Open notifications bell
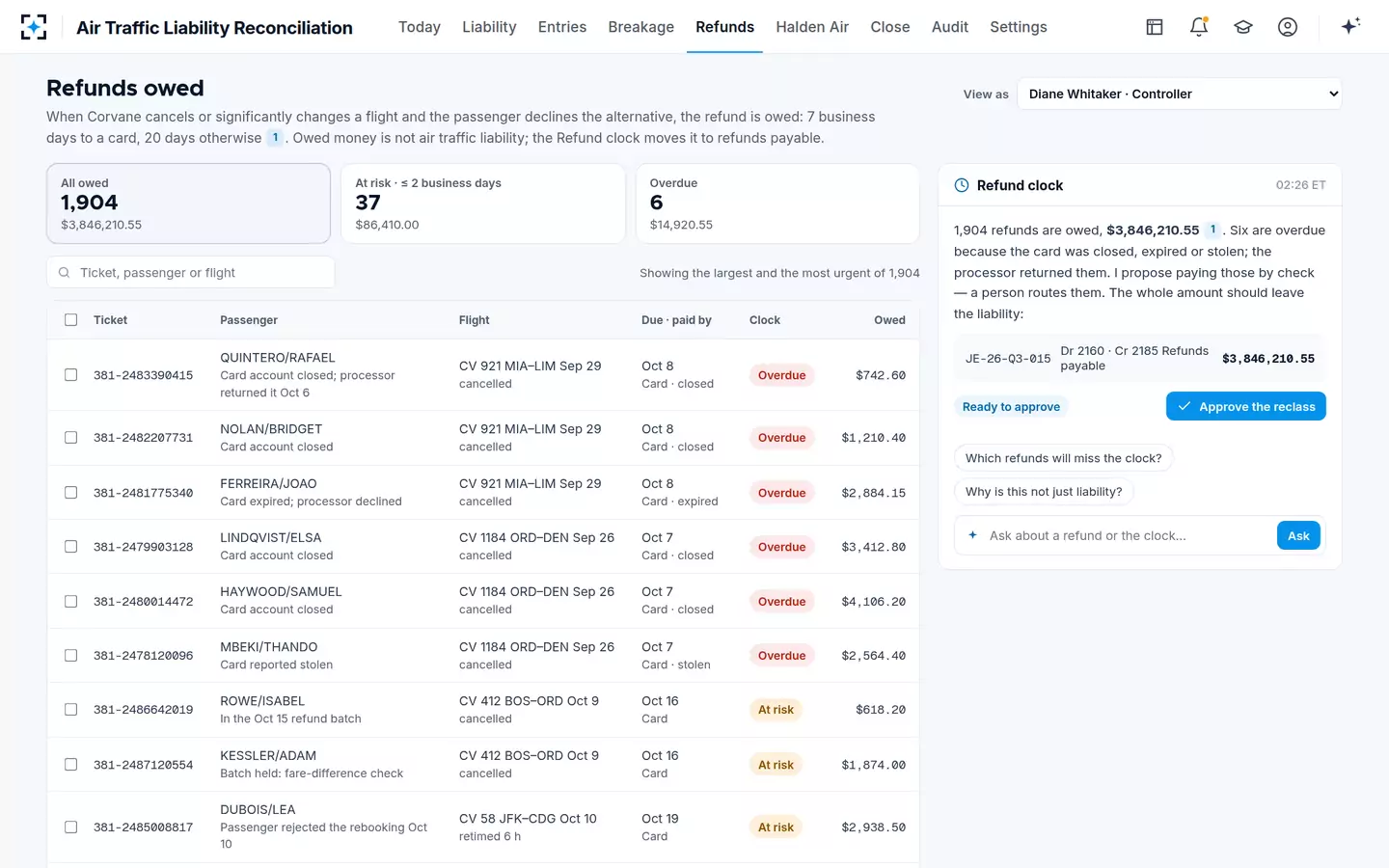 click(x=1199, y=27)
